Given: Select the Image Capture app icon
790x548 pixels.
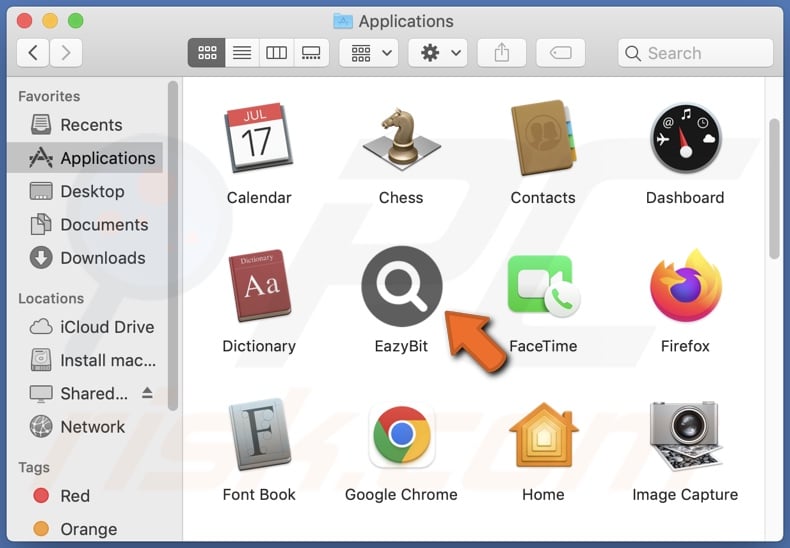Looking at the screenshot, I should [x=685, y=435].
